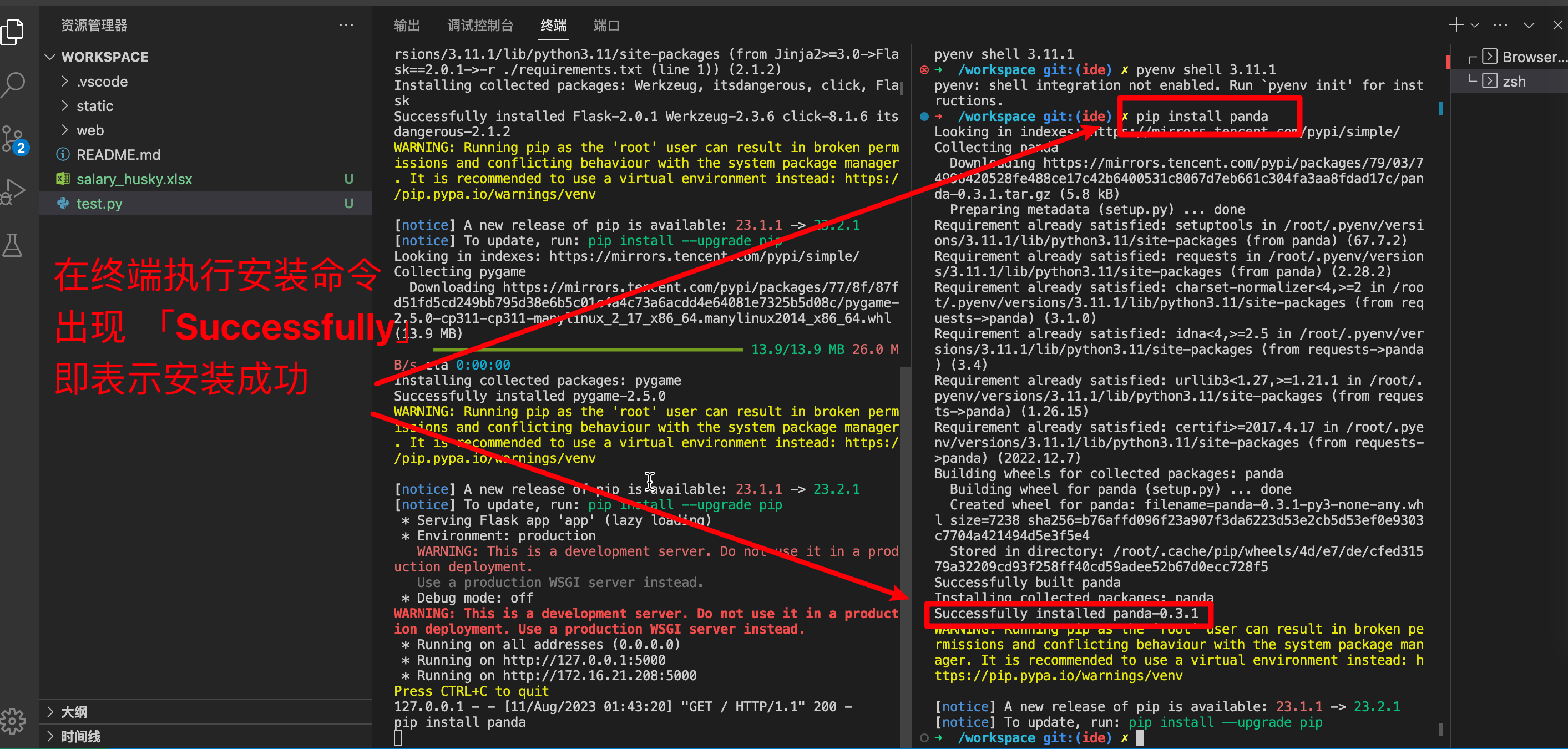Screen dimensions: 1568x749
Task: Collapse the WORKSPACE folder section
Action: pos(50,57)
